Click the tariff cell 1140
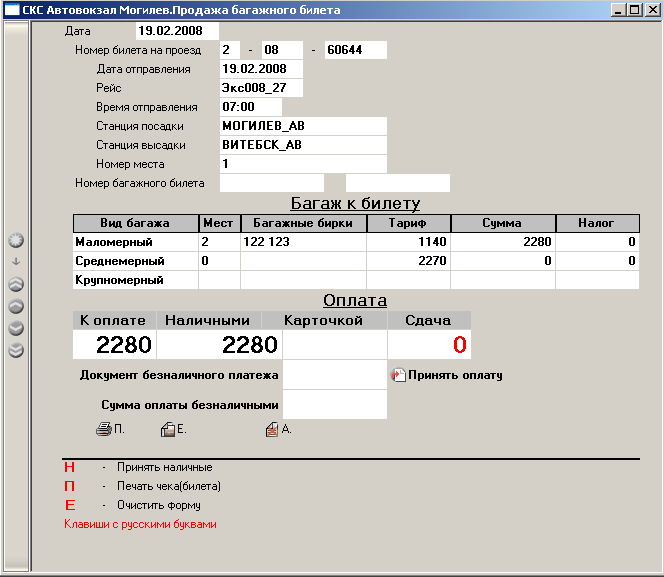The width and height of the screenshot is (664, 577). click(408, 242)
